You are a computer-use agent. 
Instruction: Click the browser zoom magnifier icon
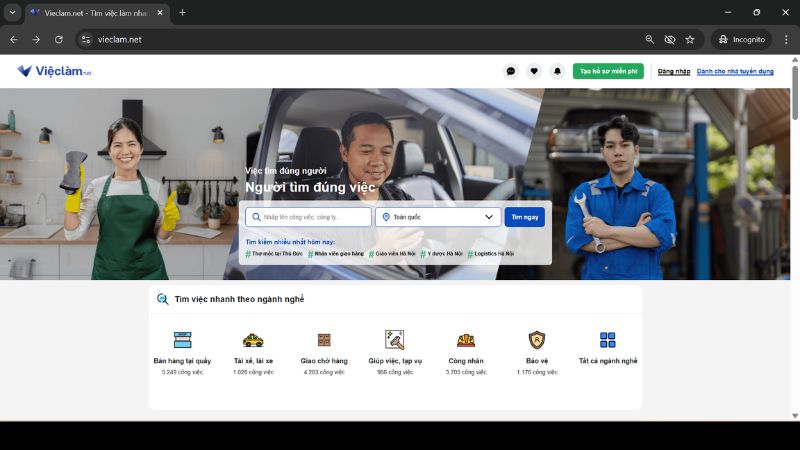649,39
